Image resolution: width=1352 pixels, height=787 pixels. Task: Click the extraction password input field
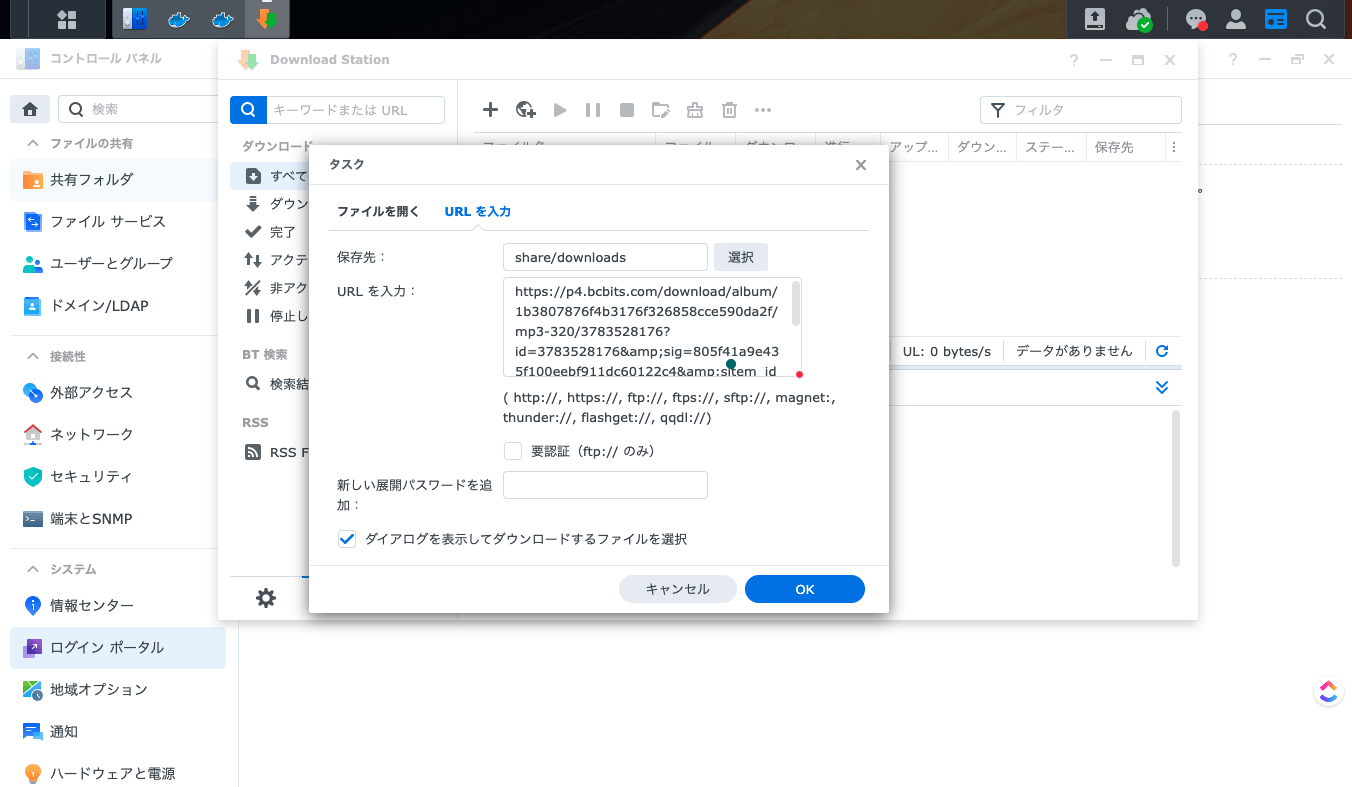tap(605, 484)
